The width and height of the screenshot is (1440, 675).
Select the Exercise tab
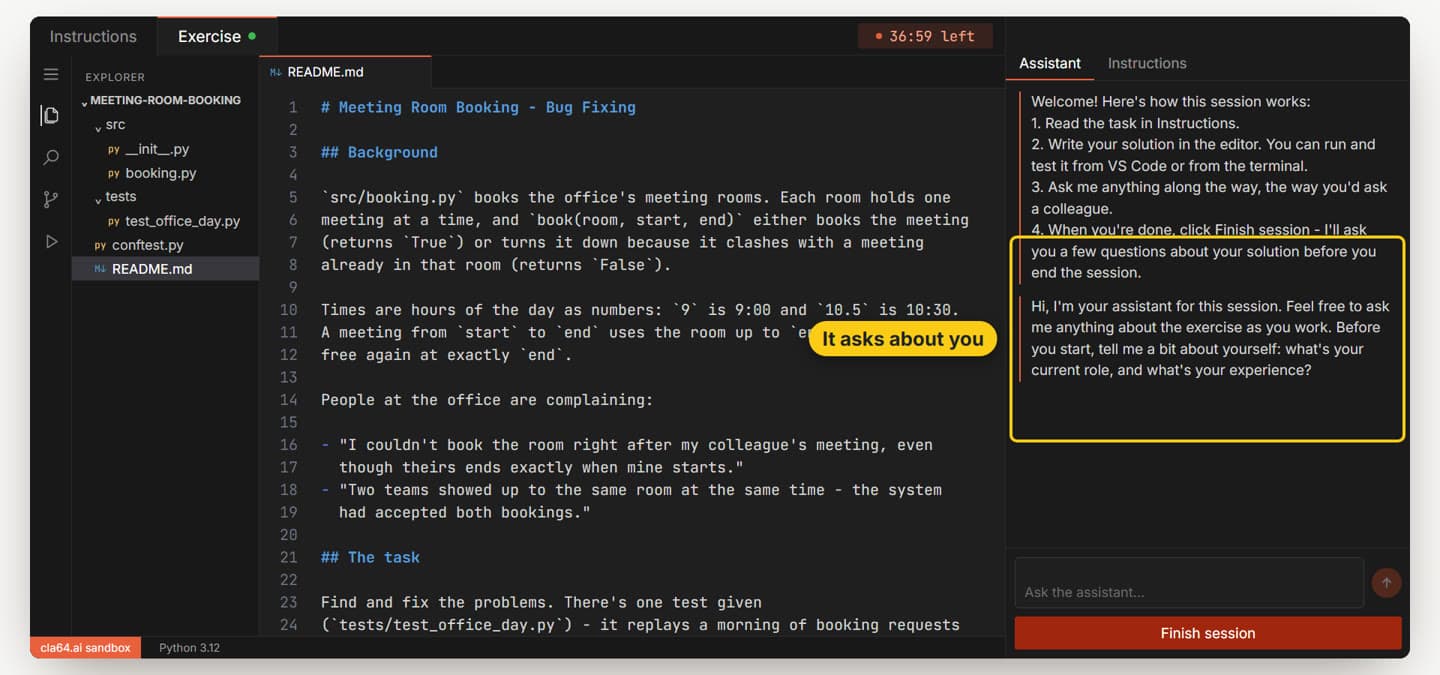point(216,36)
